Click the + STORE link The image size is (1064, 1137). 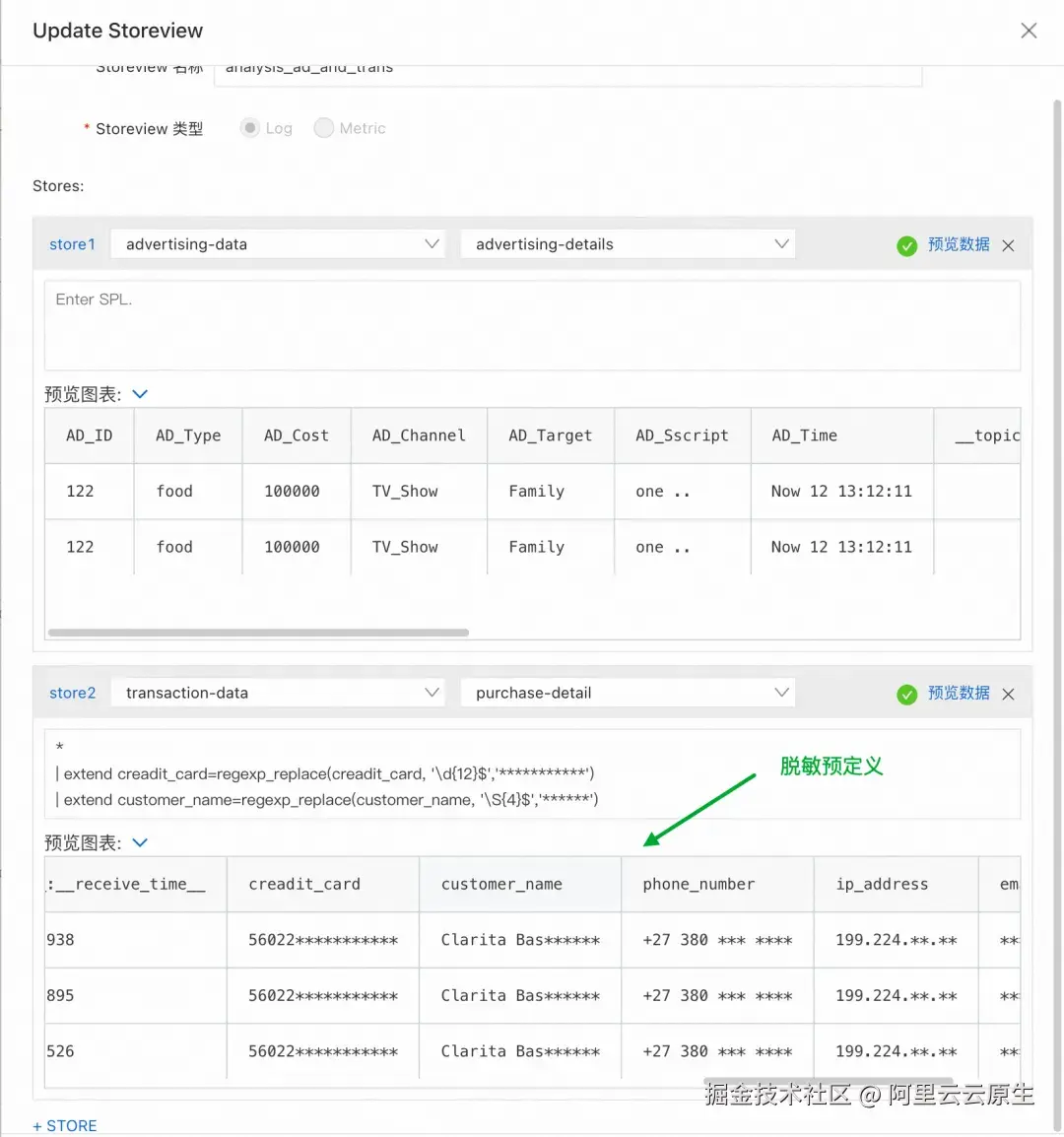[65, 1125]
